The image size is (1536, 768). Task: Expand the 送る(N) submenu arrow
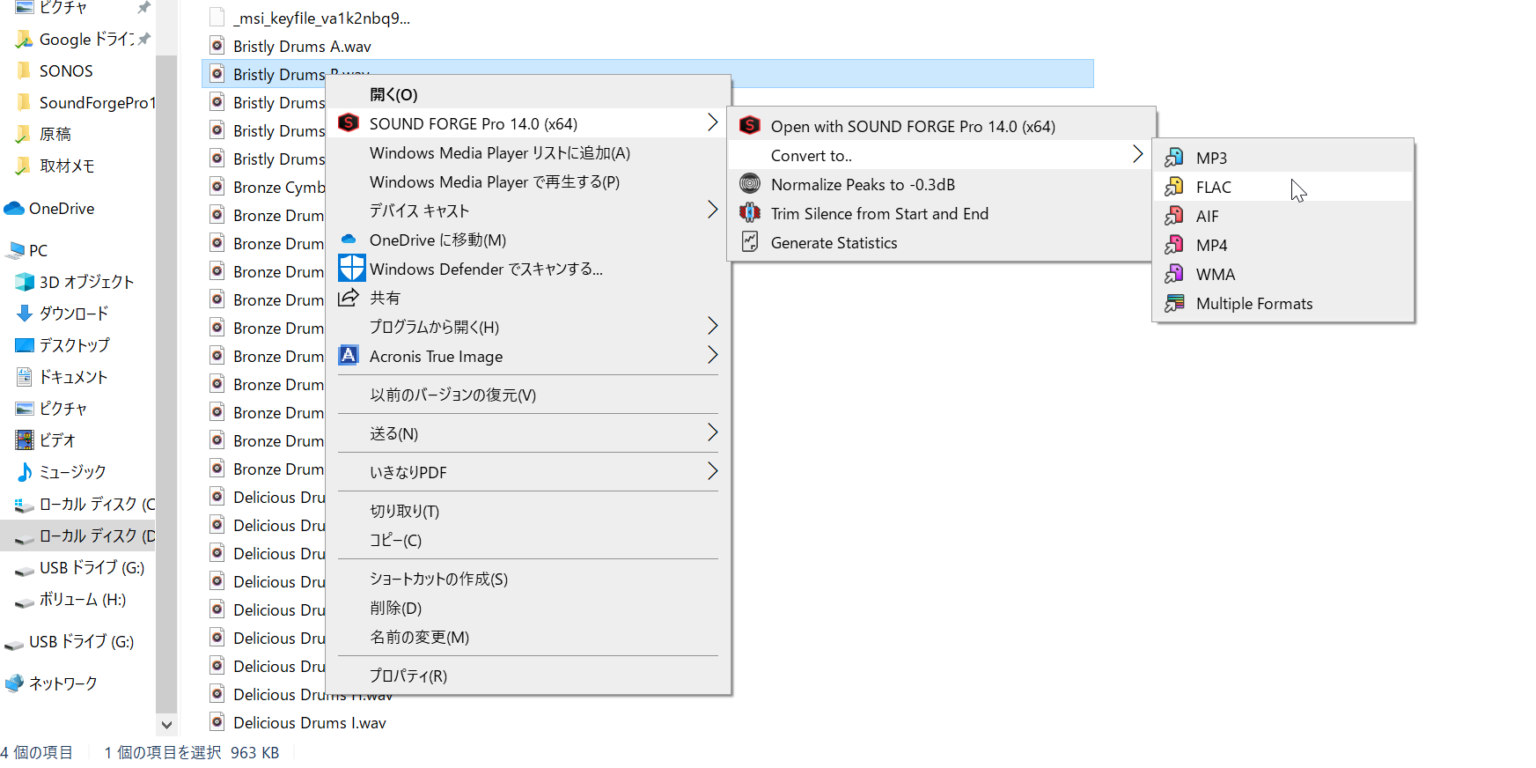coord(712,433)
